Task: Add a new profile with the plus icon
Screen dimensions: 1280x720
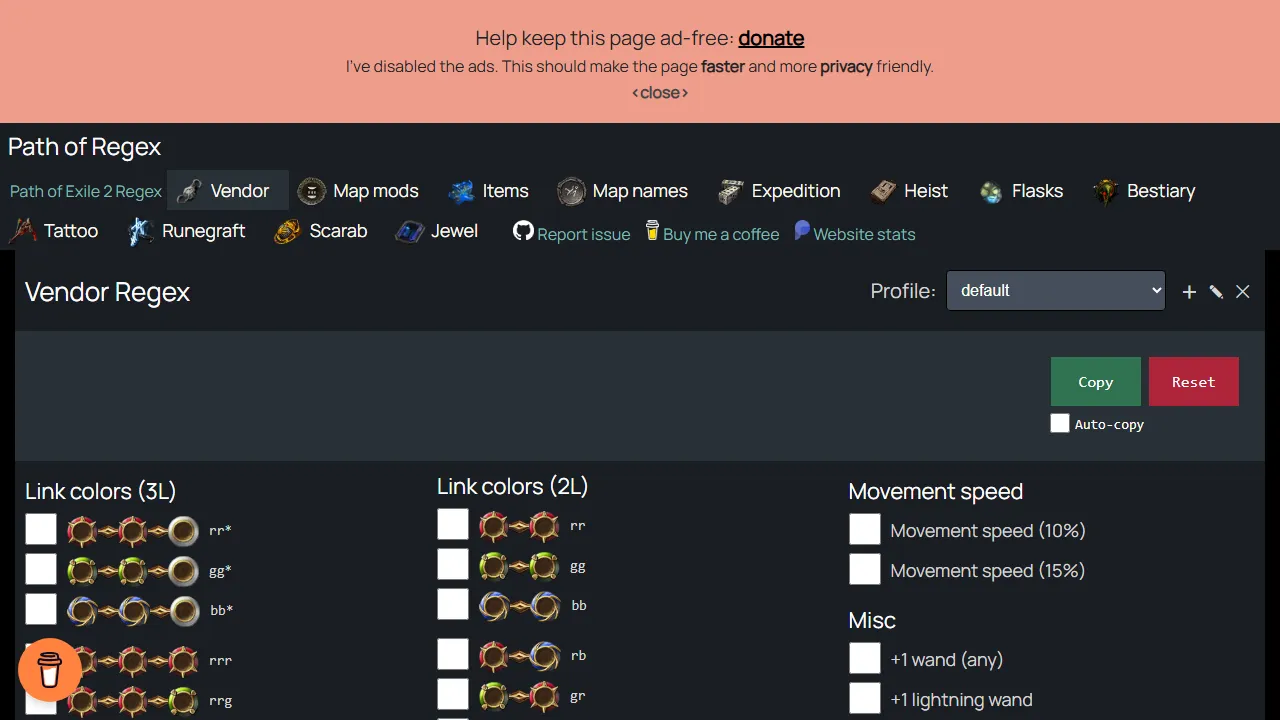Action: pyautogui.click(x=1189, y=292)
